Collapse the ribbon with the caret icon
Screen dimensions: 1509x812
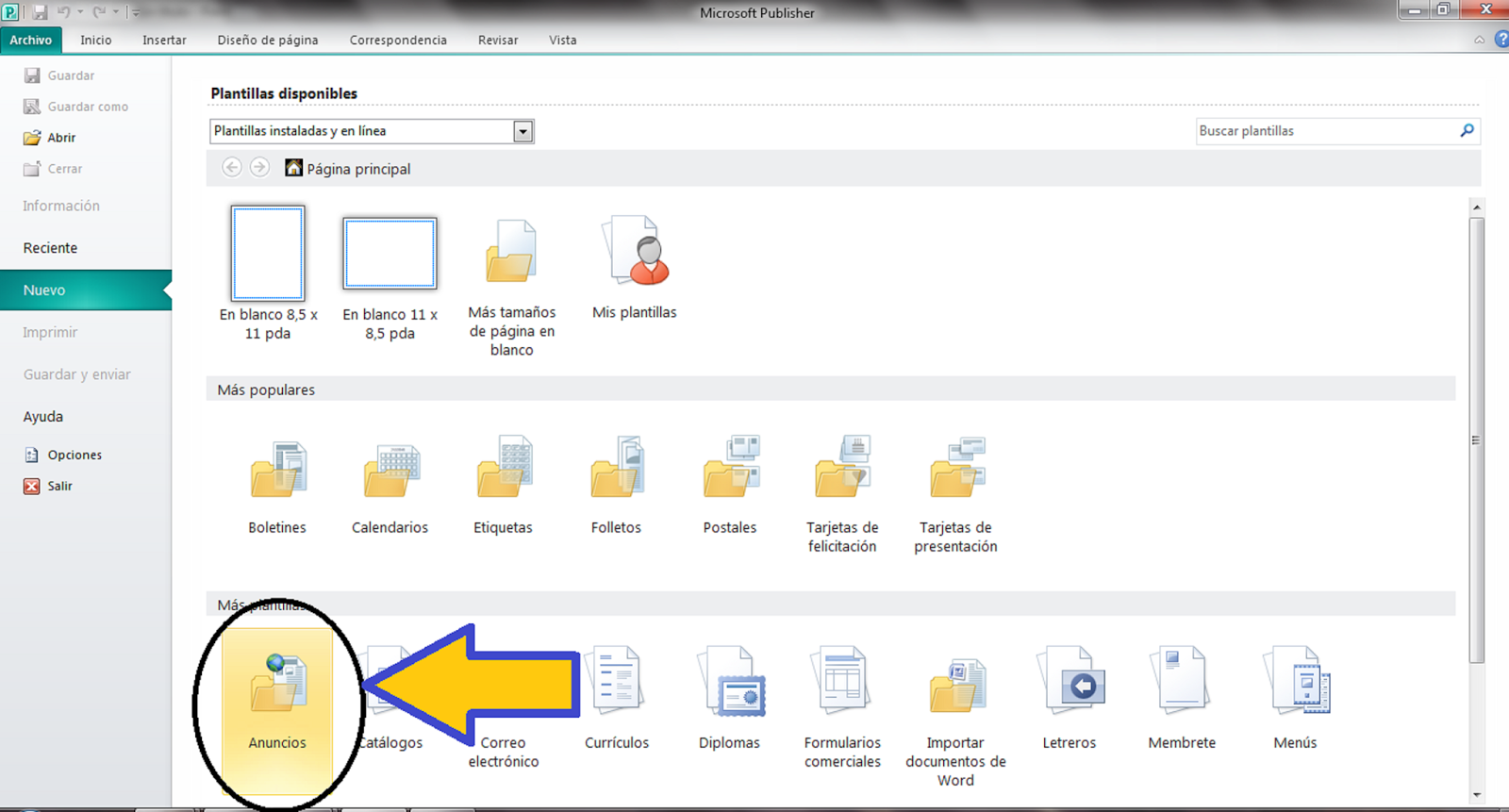tap(1479, 40)
